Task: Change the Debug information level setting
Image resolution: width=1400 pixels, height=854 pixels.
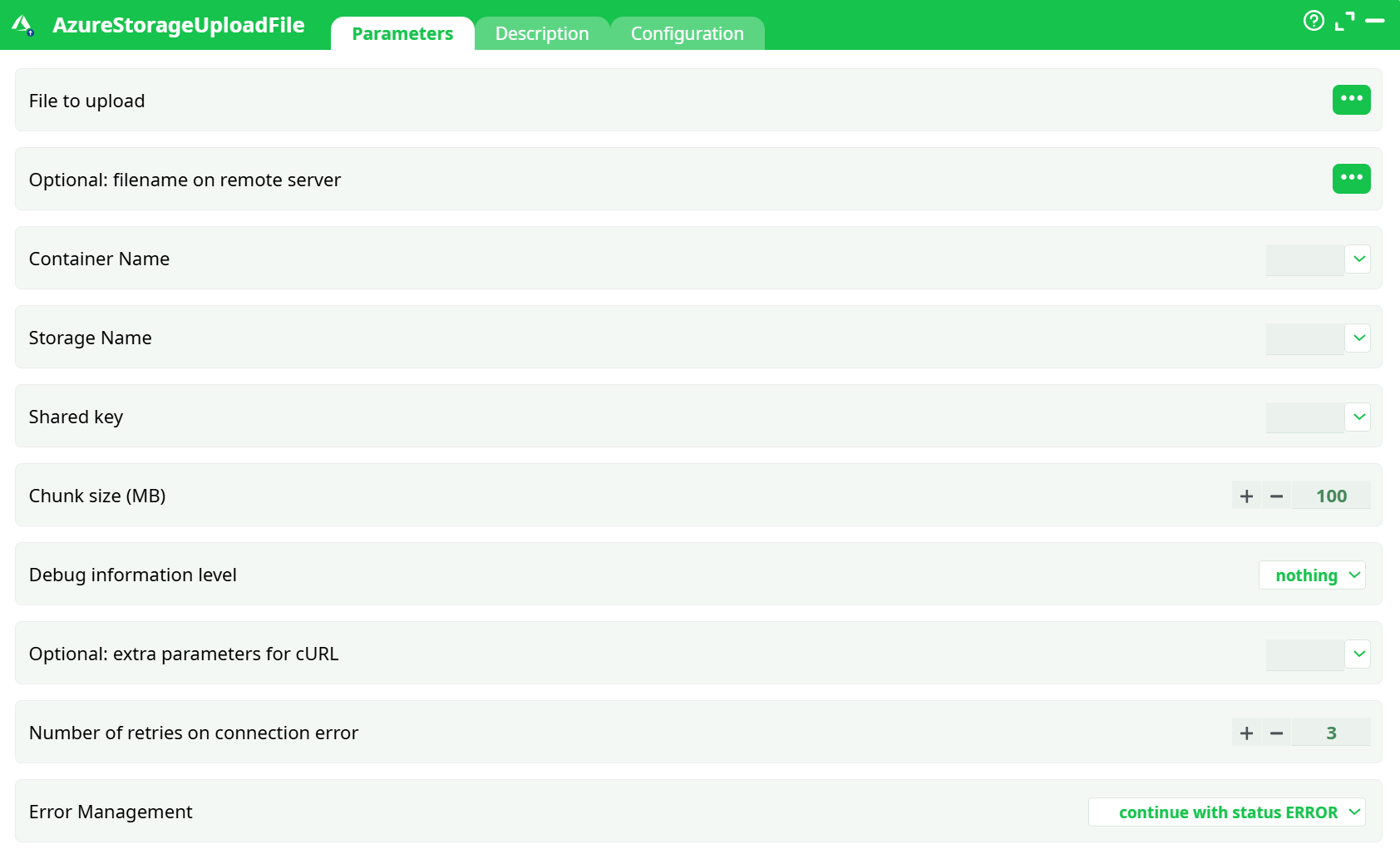Action: point(1312,575)
